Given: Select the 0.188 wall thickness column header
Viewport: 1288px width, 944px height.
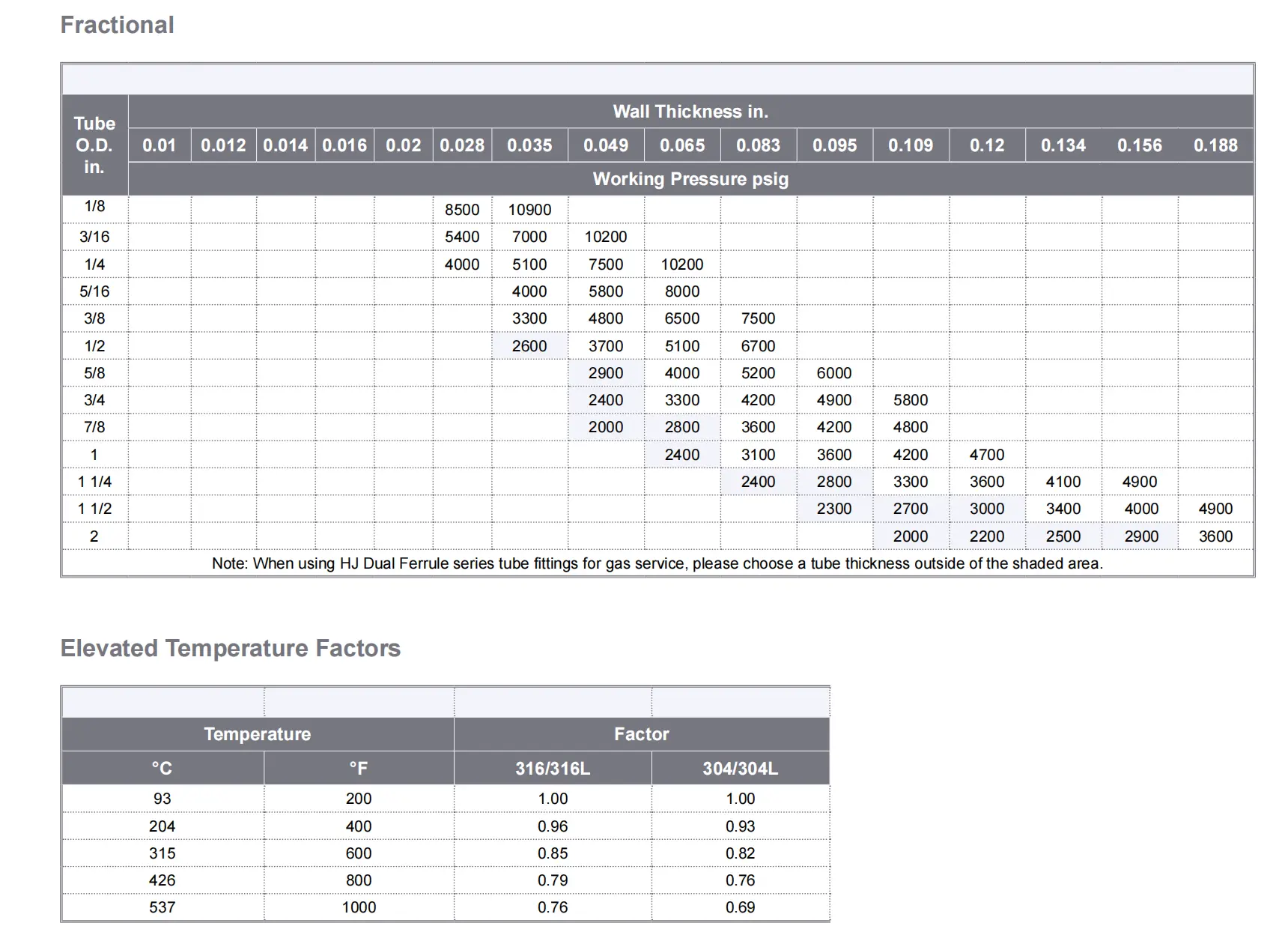Looking at the screenshot, I should click(x=1215, y=145).
